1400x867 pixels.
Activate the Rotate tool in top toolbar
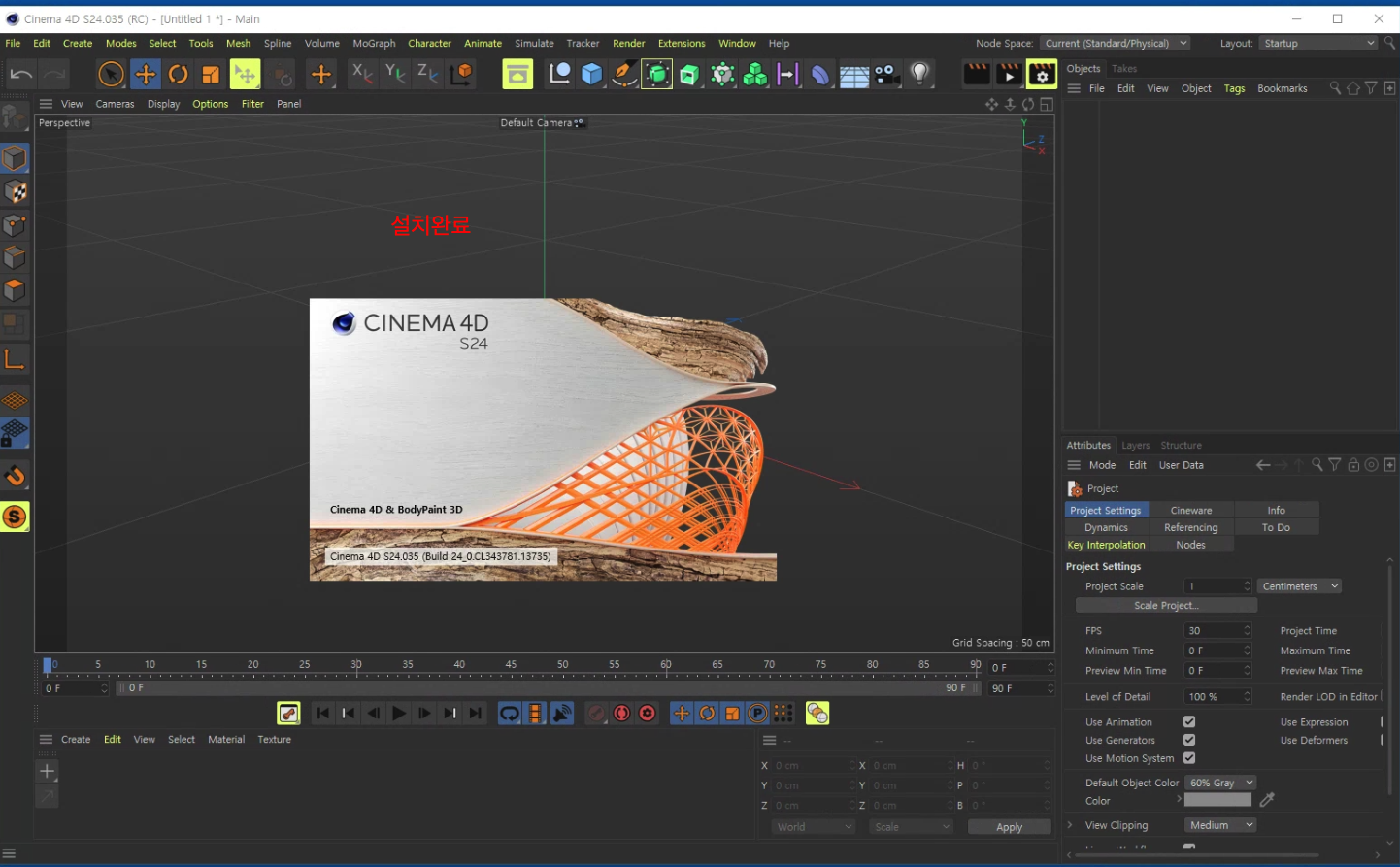click(x=178, y=74)
